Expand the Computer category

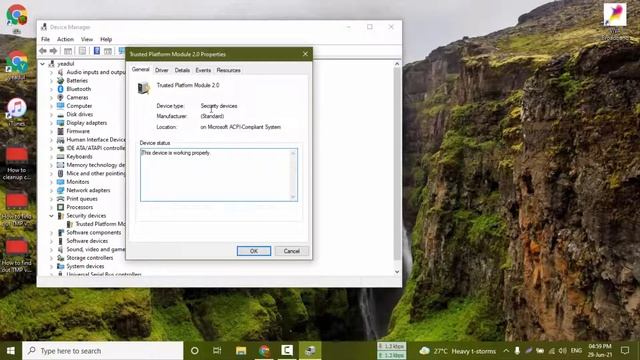tap(51, 106)
